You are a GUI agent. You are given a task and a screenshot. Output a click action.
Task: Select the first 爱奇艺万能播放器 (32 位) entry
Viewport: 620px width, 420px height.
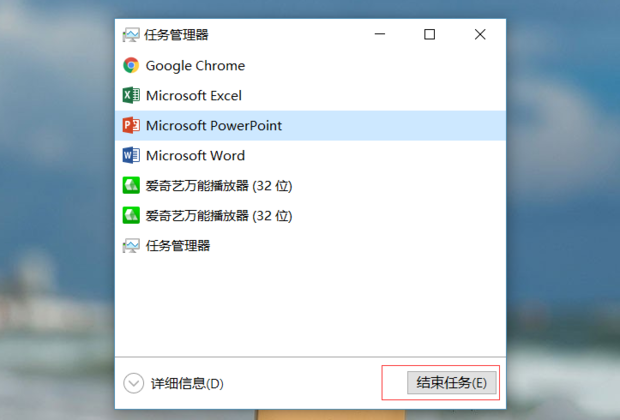(x=310, y=185)
